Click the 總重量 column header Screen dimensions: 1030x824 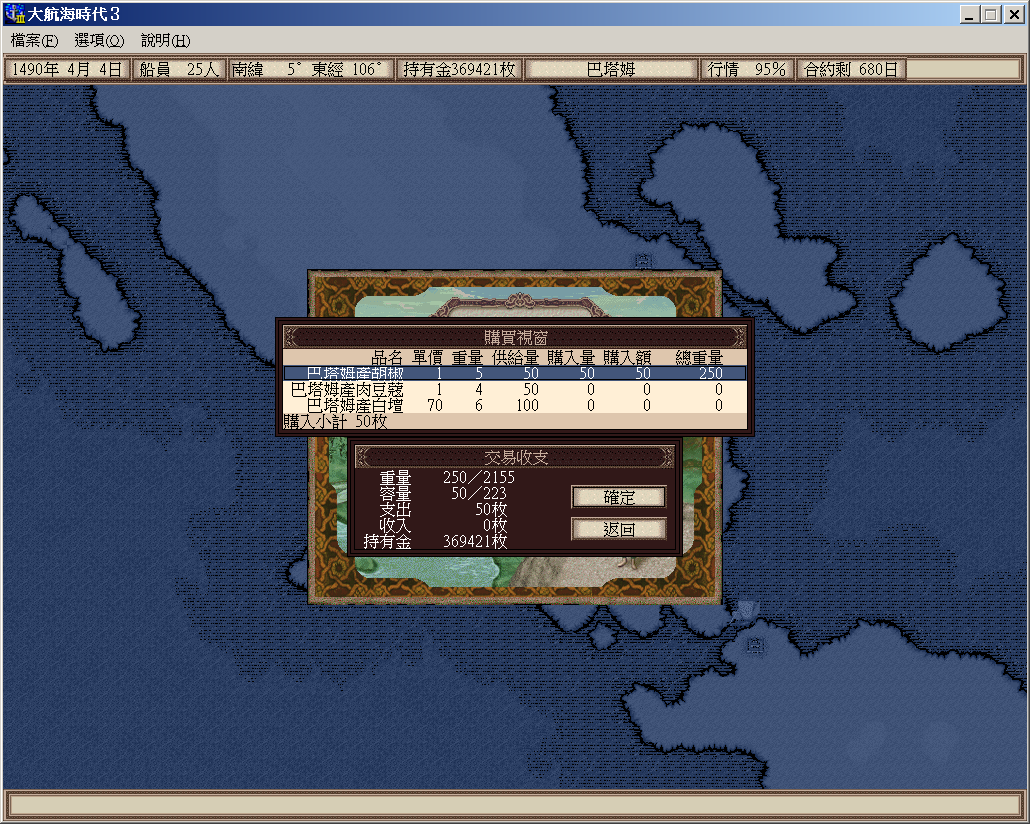pos(699,357)
